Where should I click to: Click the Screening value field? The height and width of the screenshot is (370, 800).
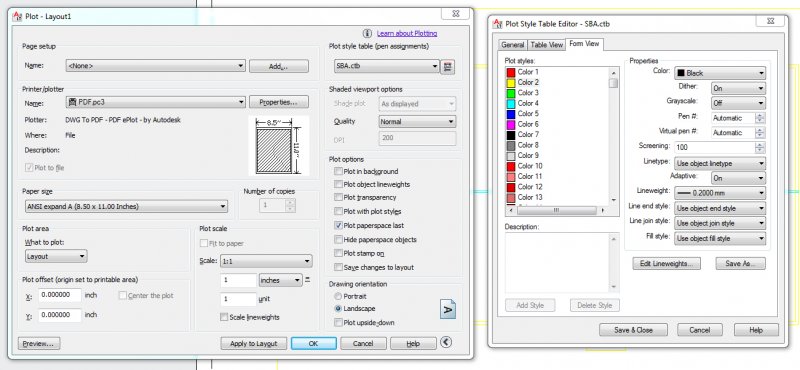pos(715,147)
